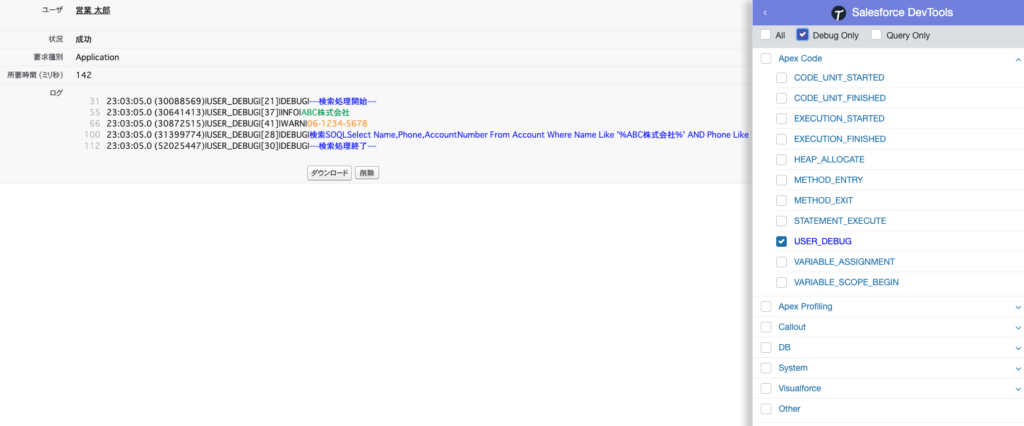Check the METHOD_EXIT checkbox
Screen dimensions: 1024x426
[x=781, y=201]
